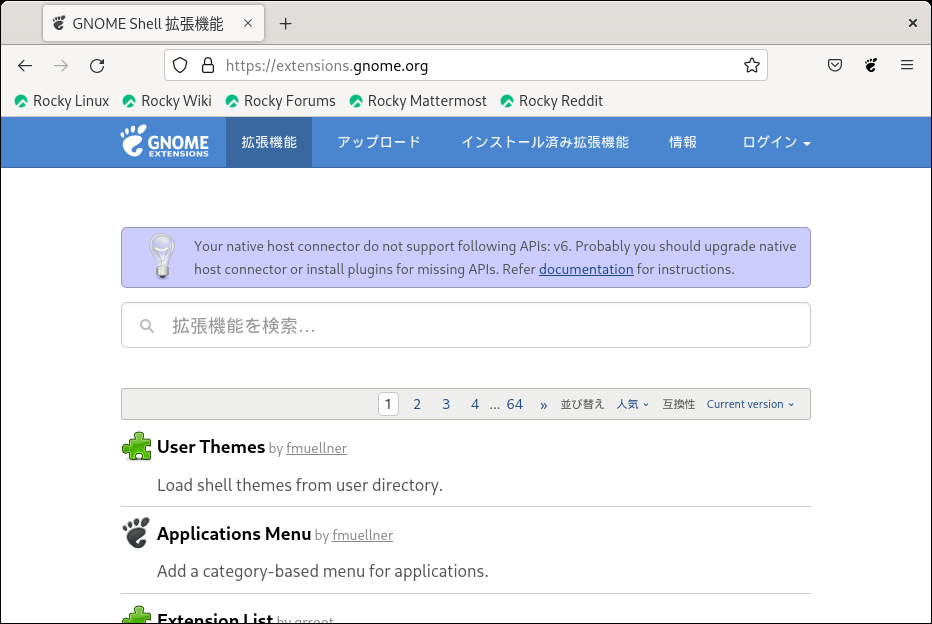
Task: Open the User Themes extension title
Action: (211, 446)
